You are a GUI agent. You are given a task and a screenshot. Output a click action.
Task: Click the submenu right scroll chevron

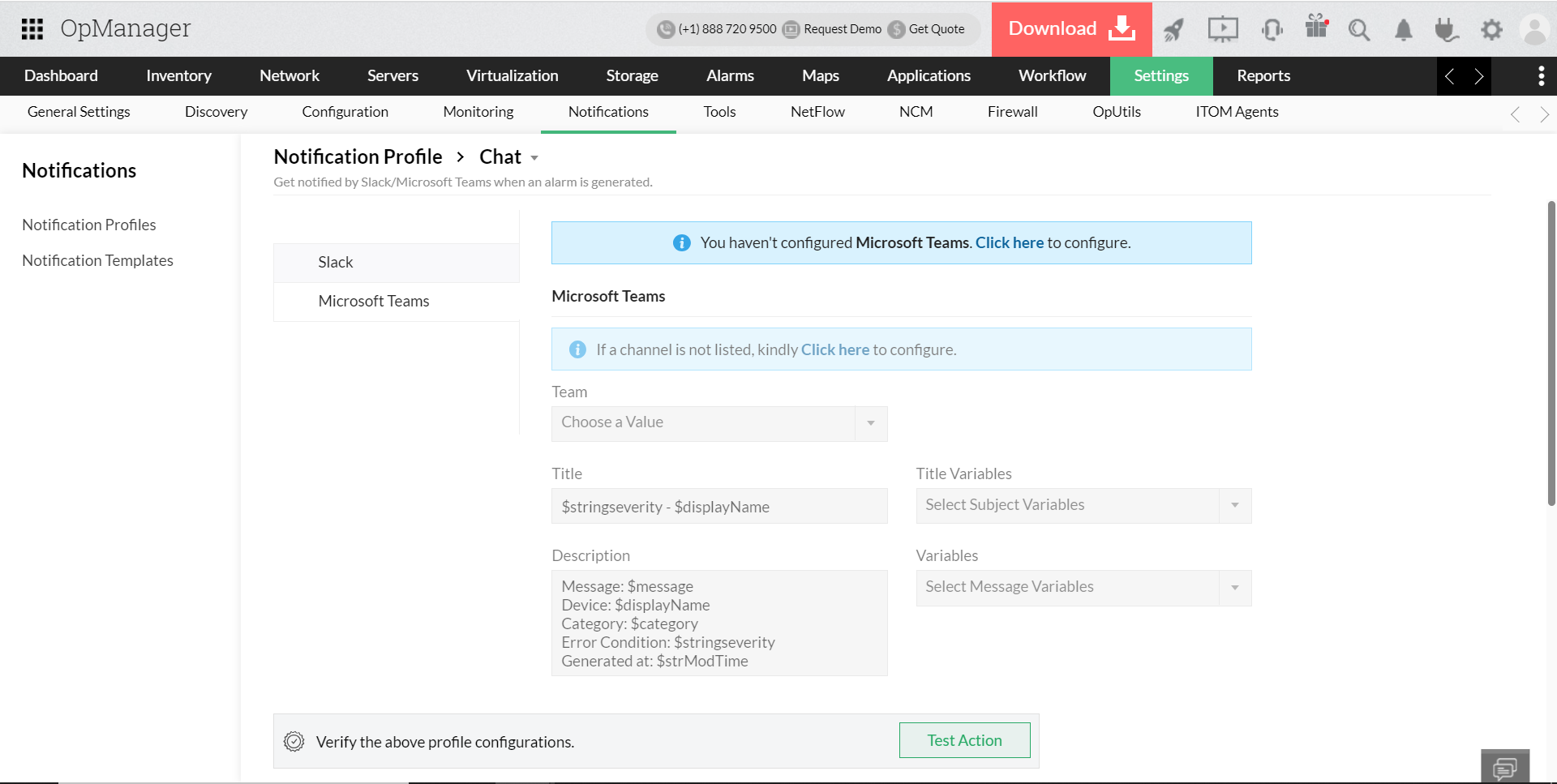1544,114
